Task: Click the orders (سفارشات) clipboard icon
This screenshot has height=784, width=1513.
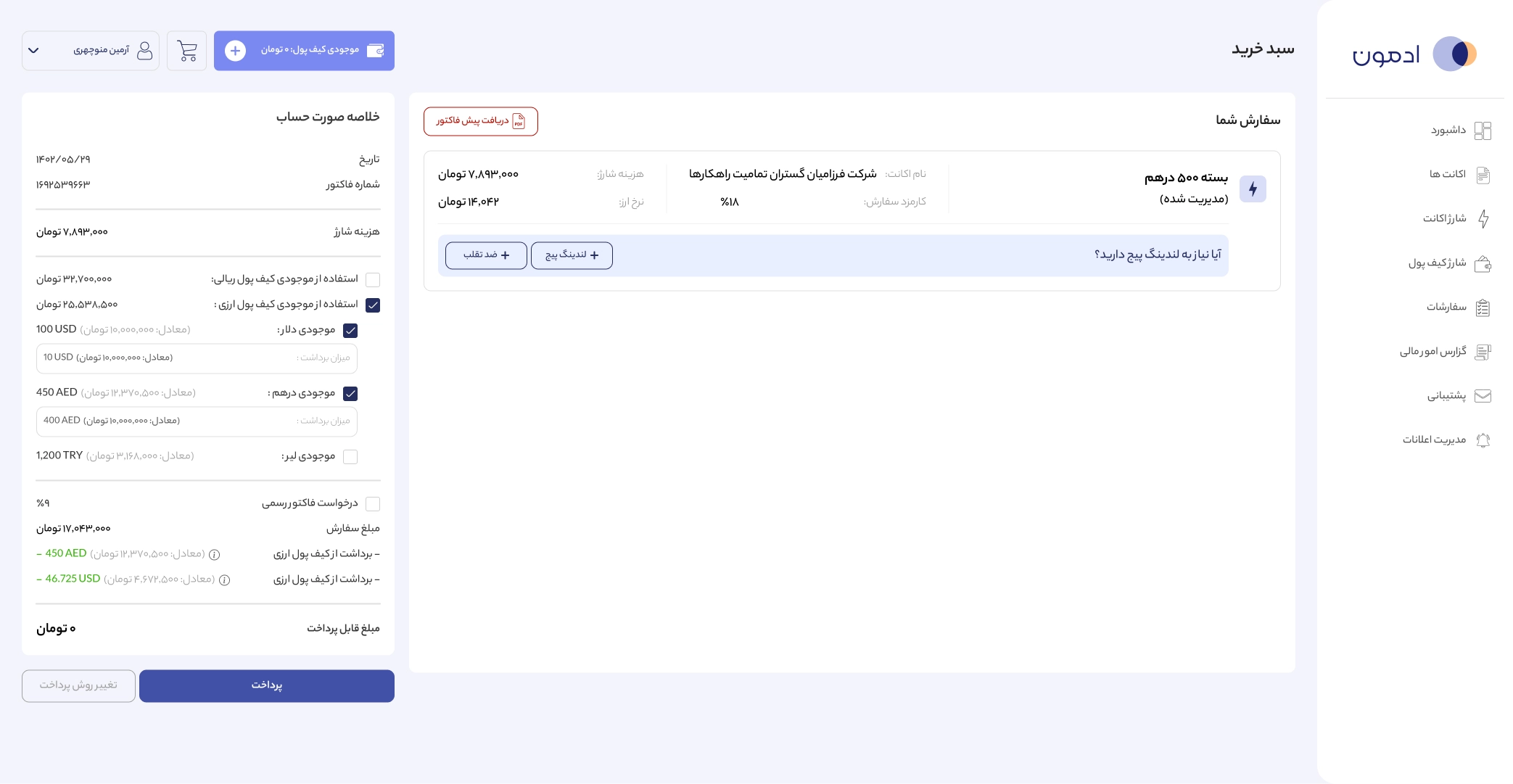Action: [x=1483, y=308]
